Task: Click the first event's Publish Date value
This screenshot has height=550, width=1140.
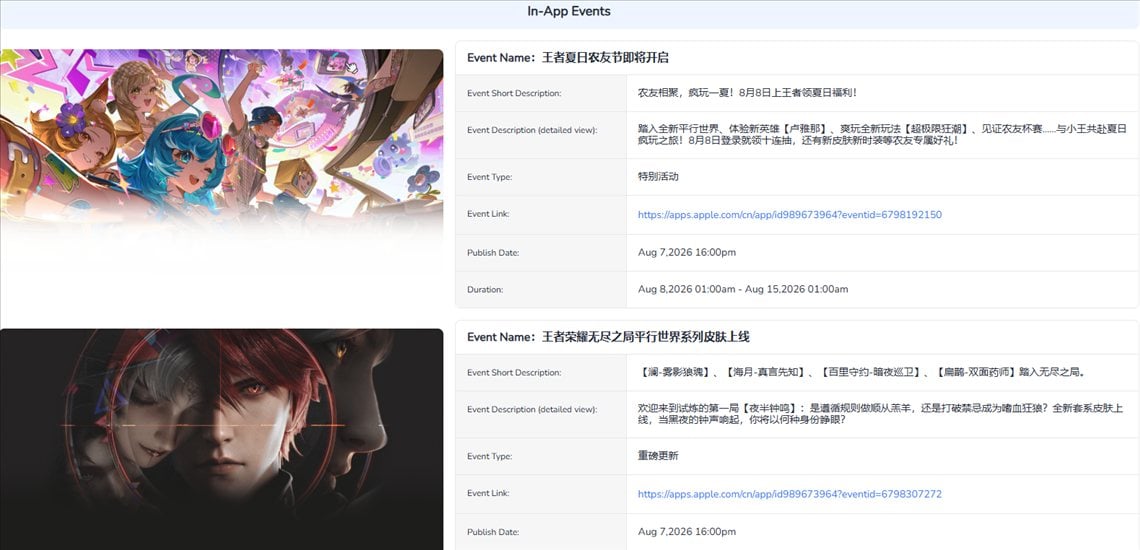Action: tap(687, 252)
